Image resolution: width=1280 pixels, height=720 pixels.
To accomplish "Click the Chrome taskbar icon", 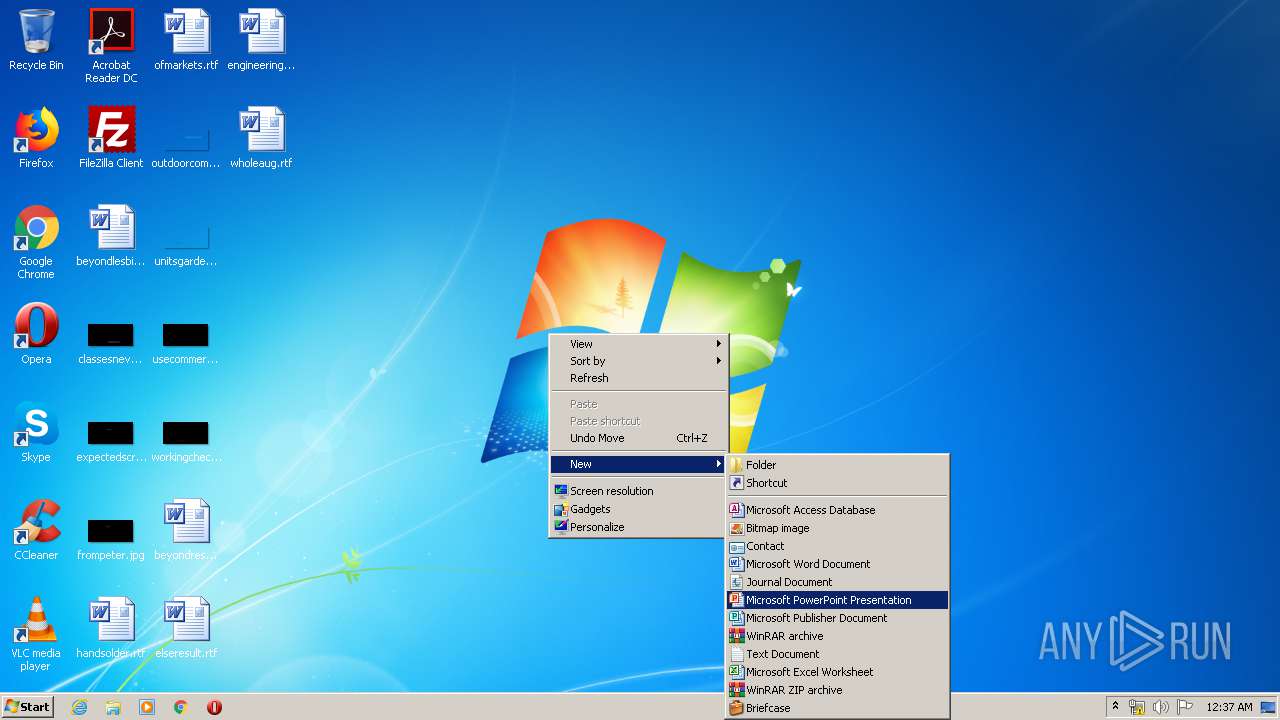I will coord(181,707).
